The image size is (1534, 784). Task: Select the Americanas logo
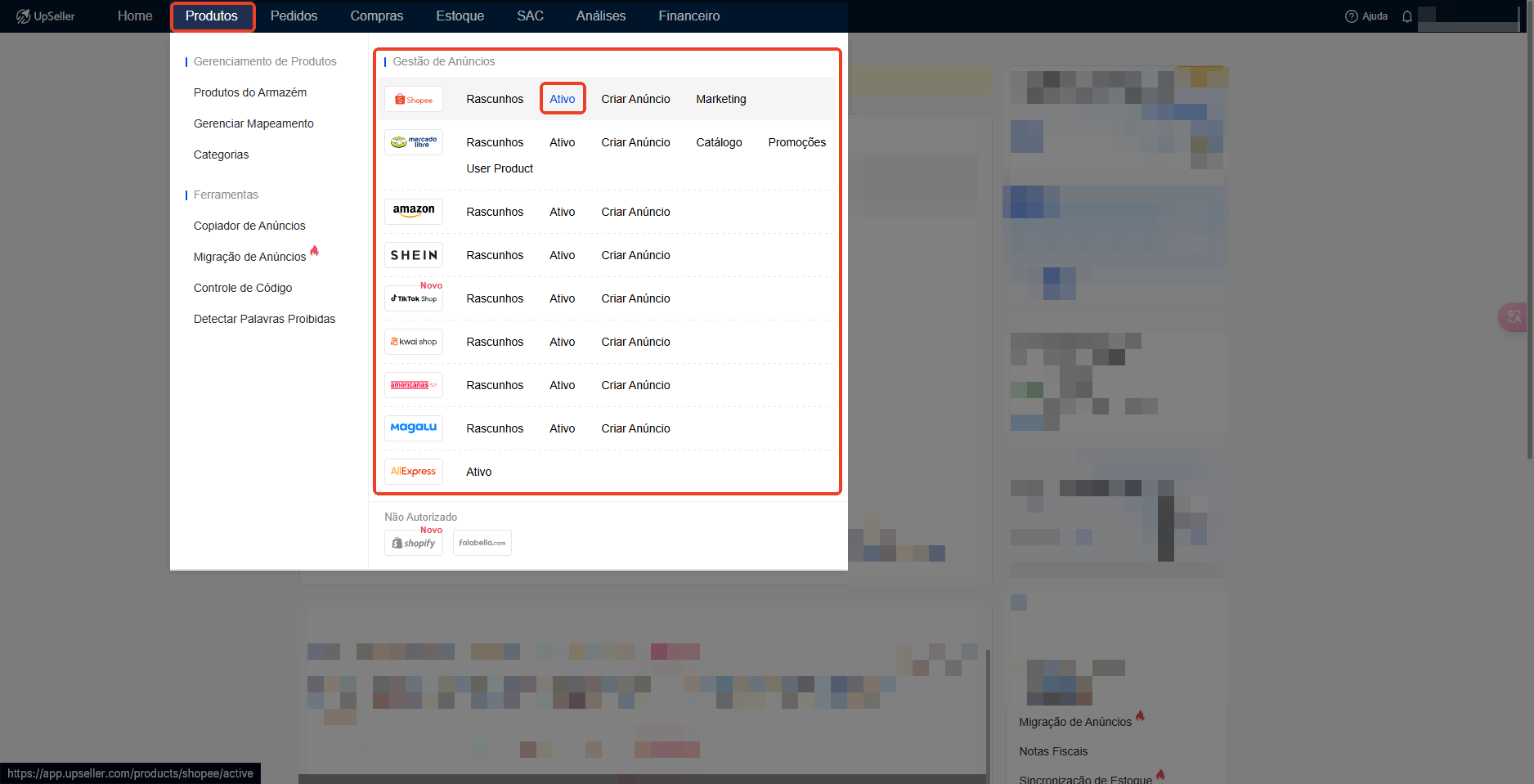point(414,385)
